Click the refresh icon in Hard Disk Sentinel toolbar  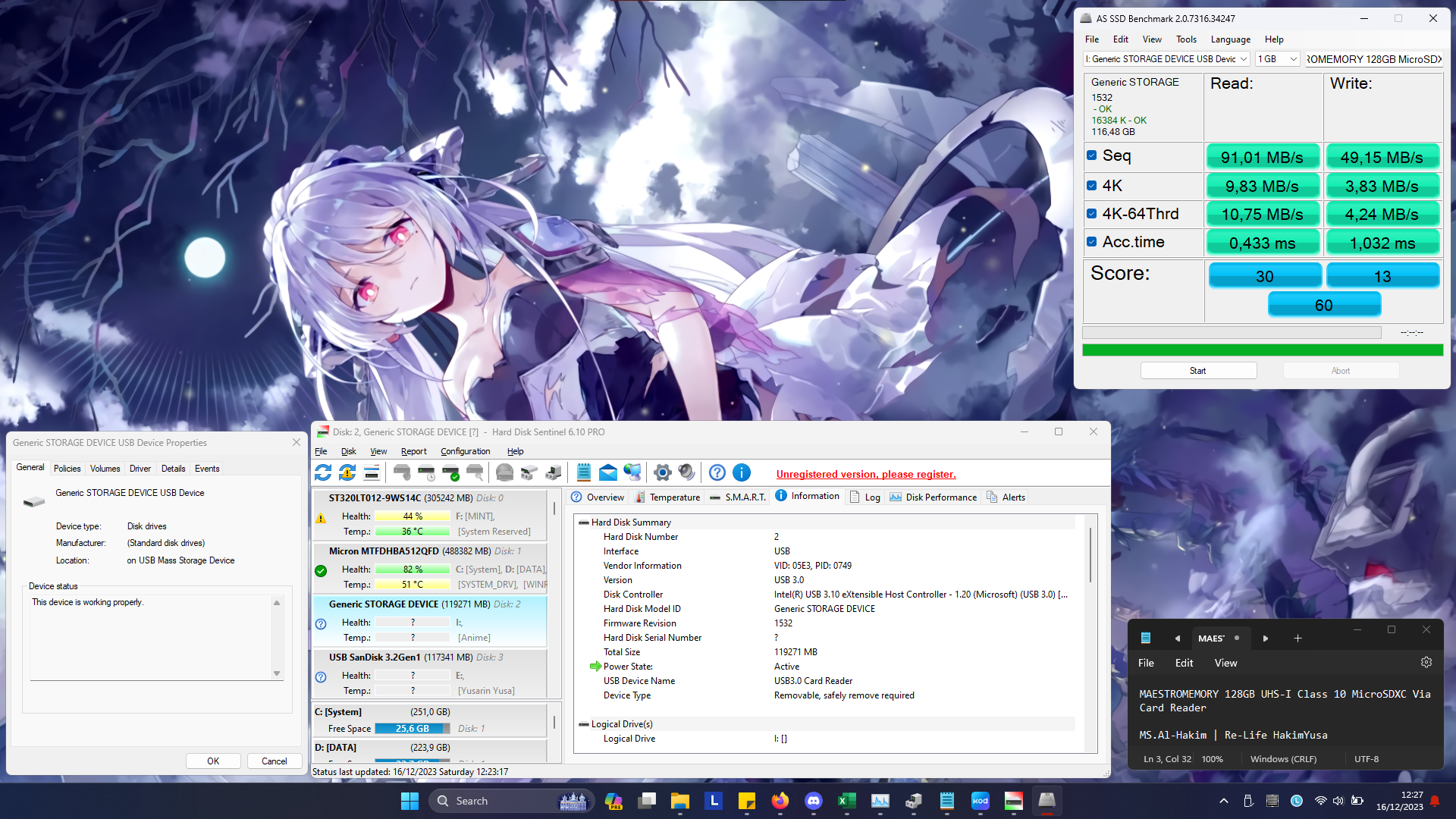pos(323,473)
